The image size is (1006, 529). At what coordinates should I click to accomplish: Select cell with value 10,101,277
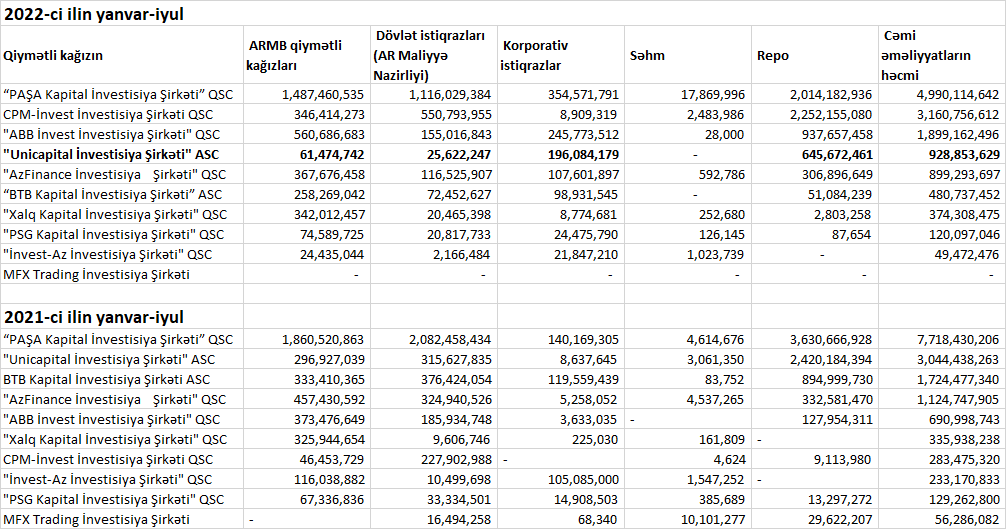coord(688,519)
